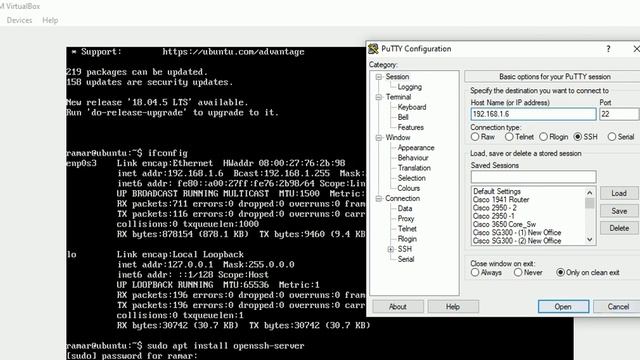This screenshot has width=640, height=360.
Task: Click the Delete session button
Action: 619,228
